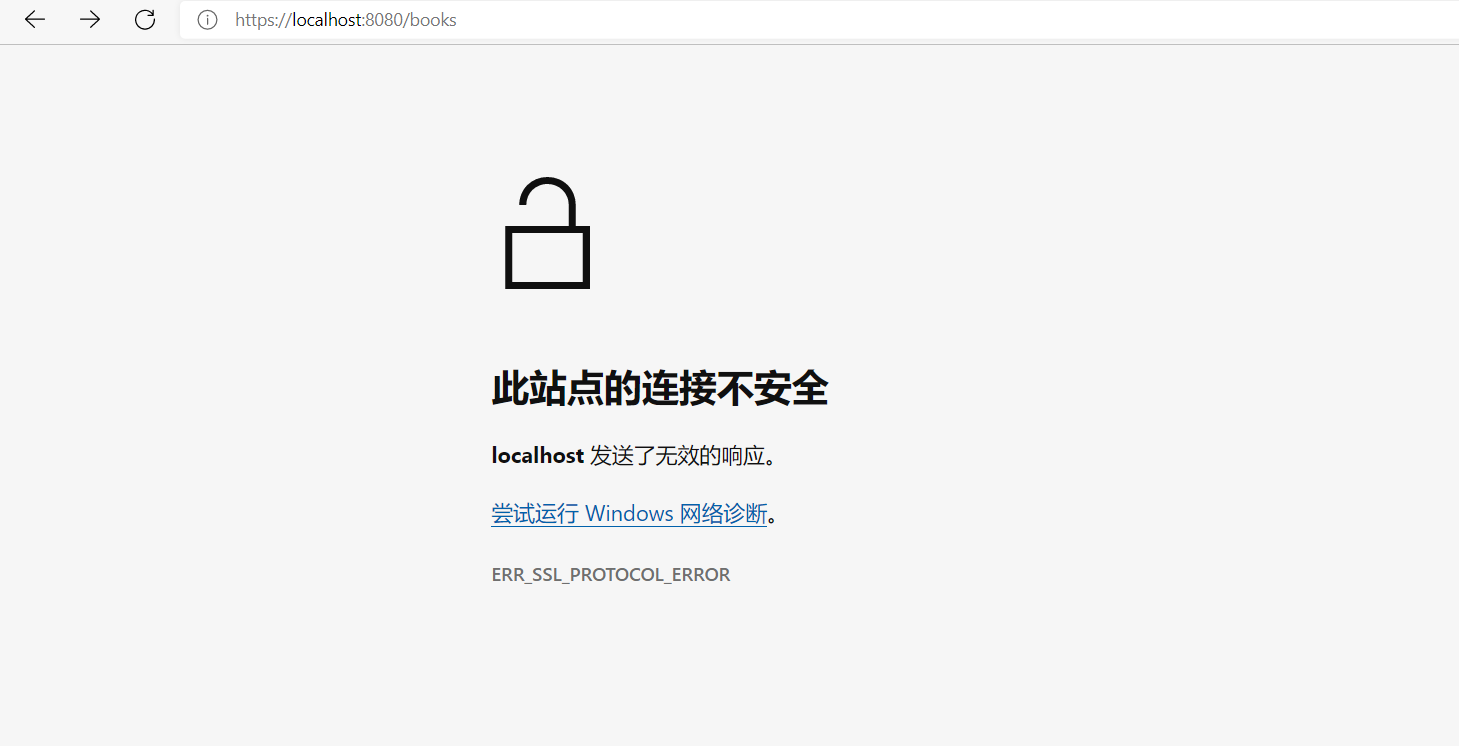This screenshot has width=1459, height=746.
Task: Go back using the back arrow
Action: [x=35, y=20]
